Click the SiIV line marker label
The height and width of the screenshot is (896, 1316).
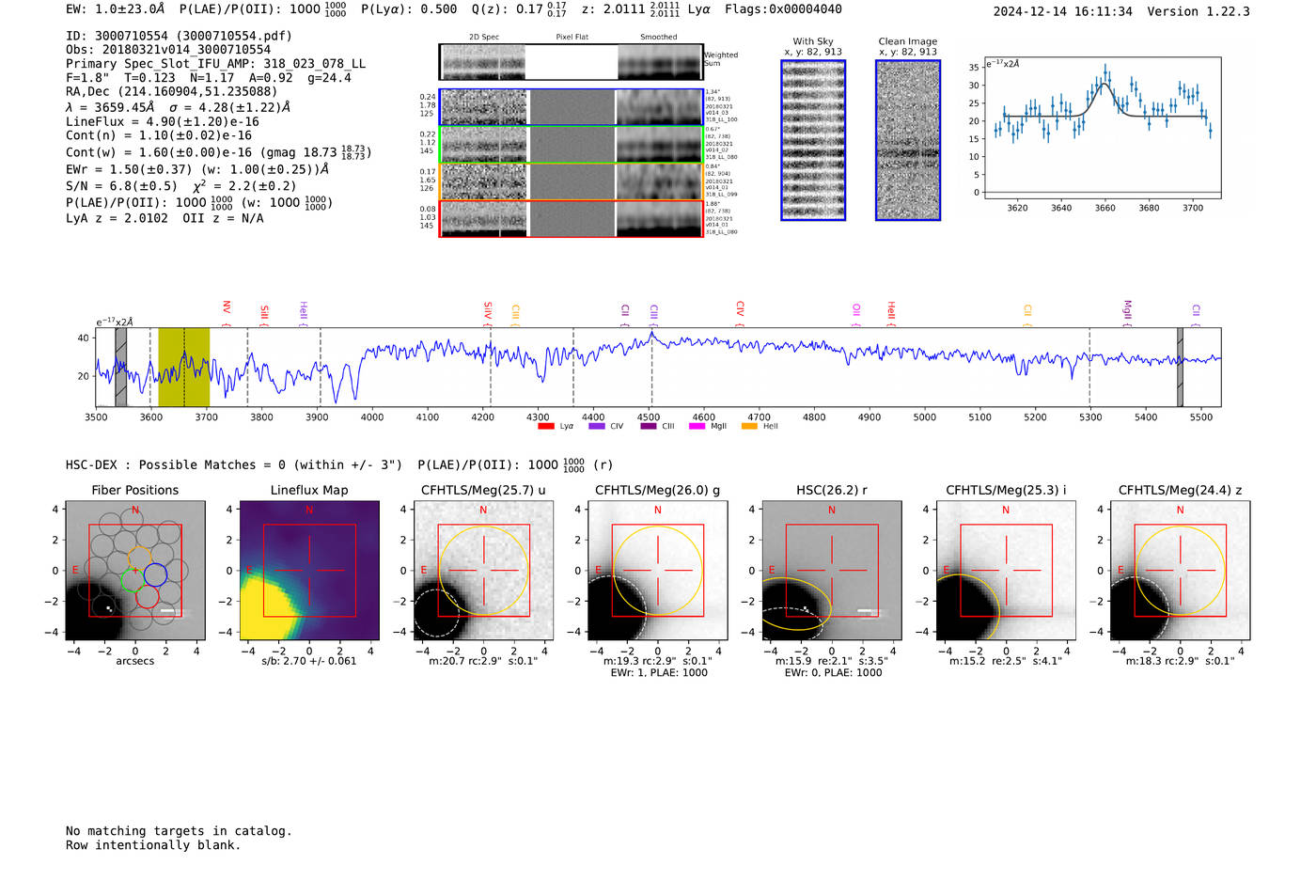coord(488,309)
